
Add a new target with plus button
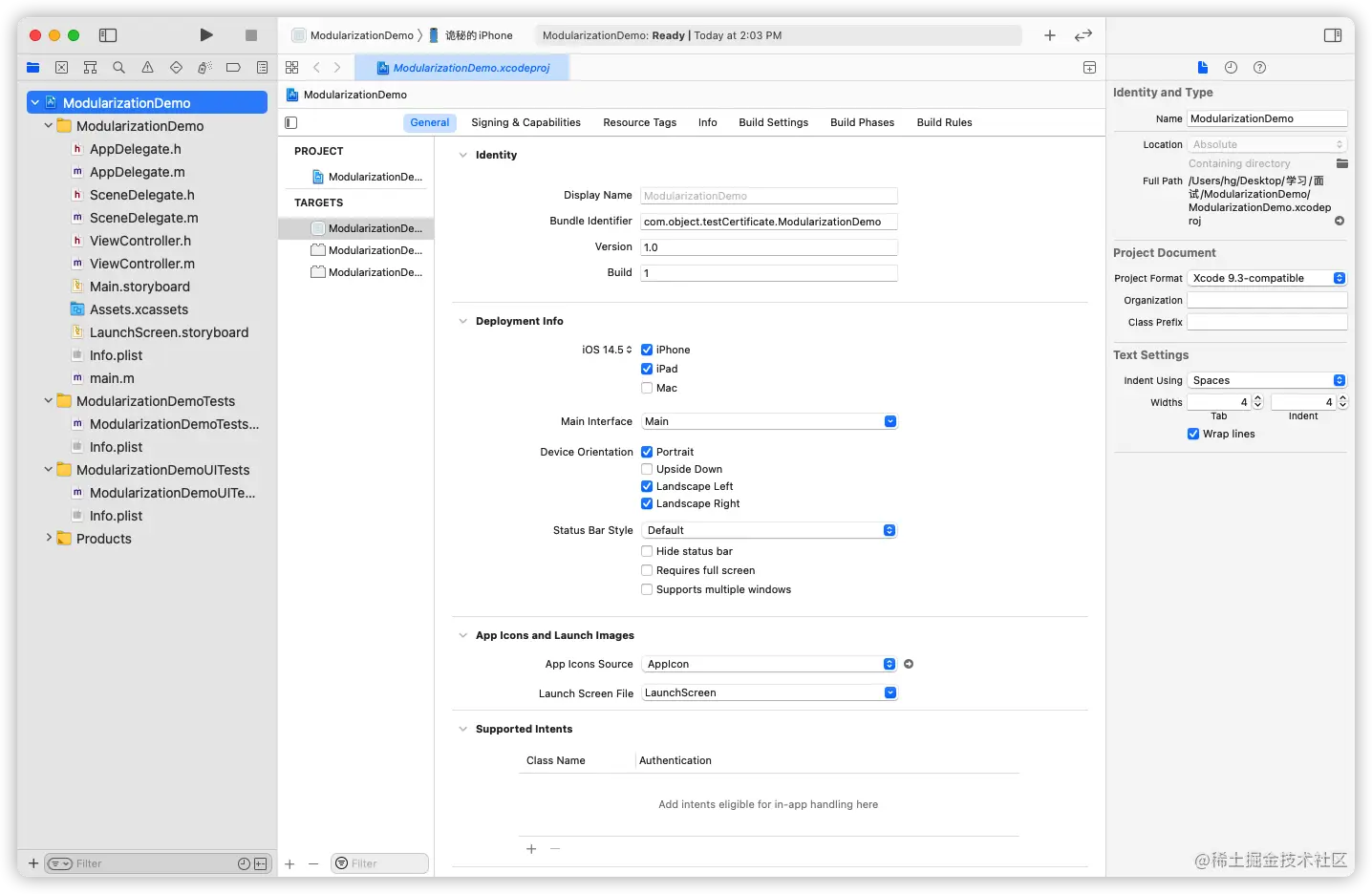pos(289,864)
